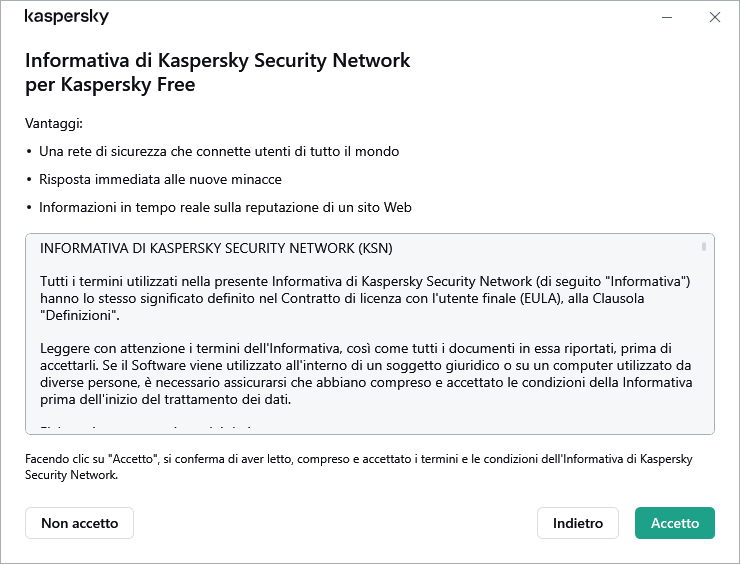Screen dimensions: 740x564
Task: Click the Kaspersky logo in title bar
Action: click(67, 17)
